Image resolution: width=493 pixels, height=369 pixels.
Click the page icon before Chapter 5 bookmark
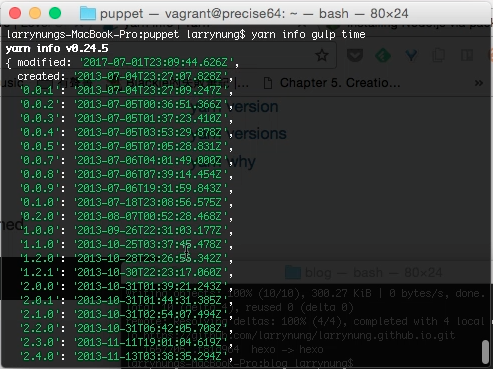(x=268, y=83)
